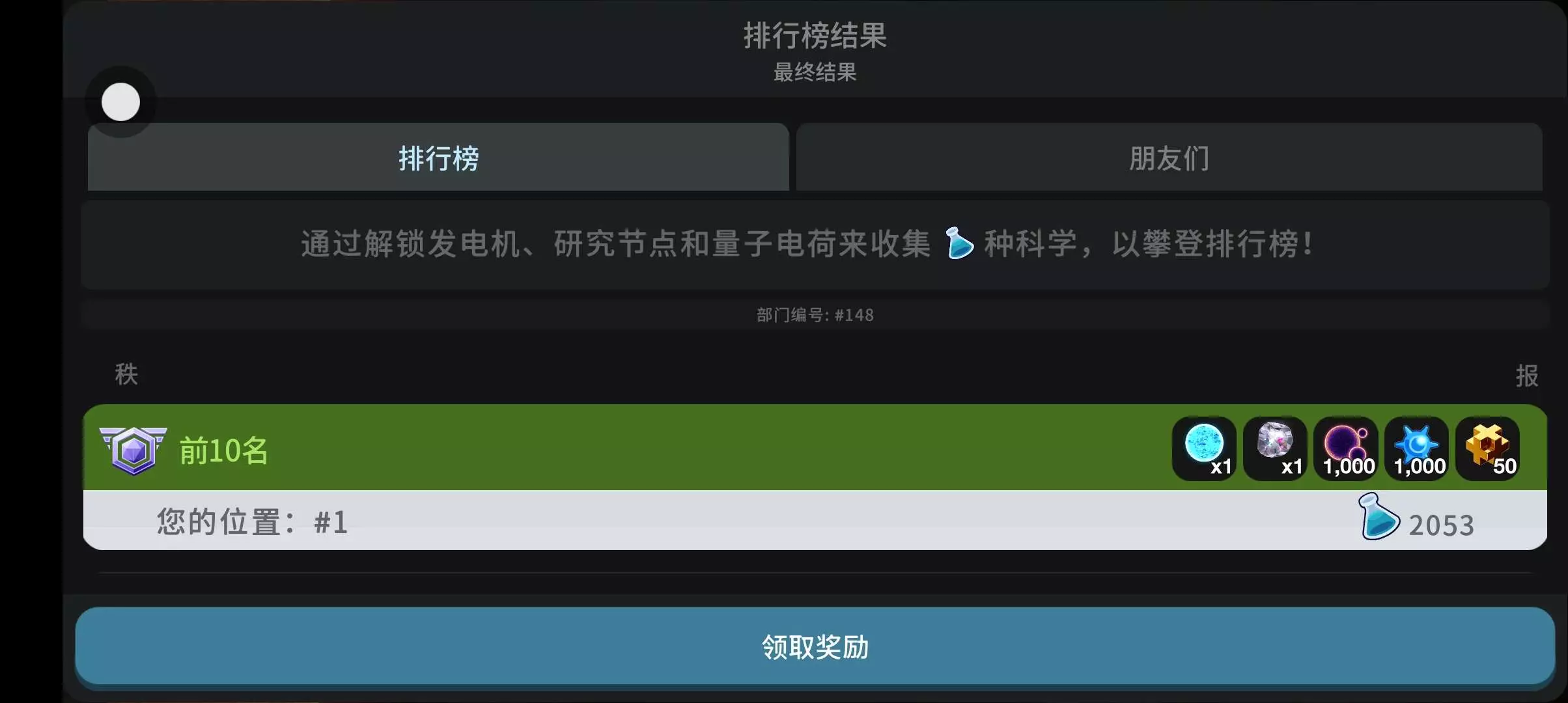This screenshot has width=1568, height=703.
Task: Switch to the 排行榜 tab
Action: pos(438,158)
